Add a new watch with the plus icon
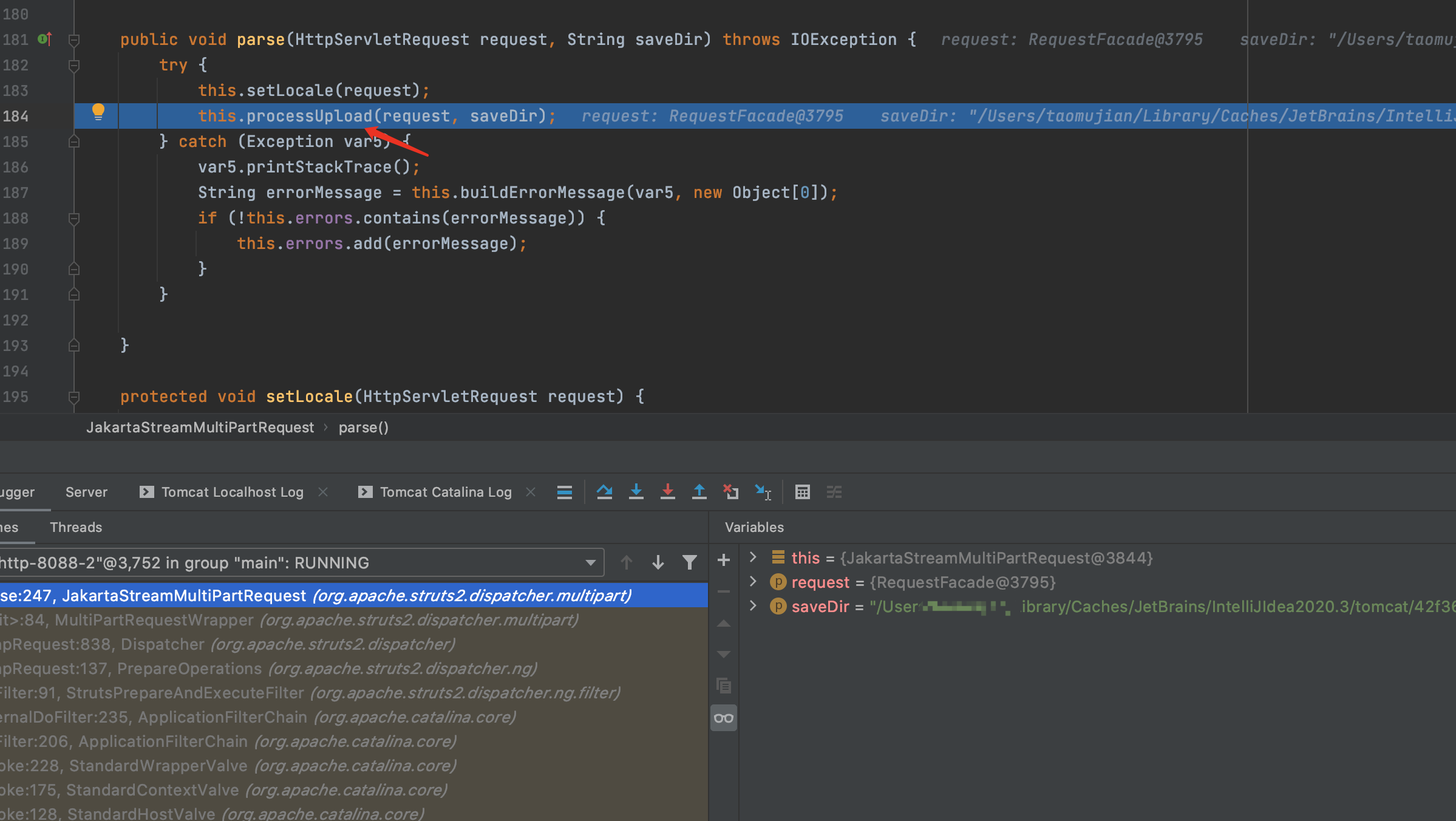 [x=724, y=560]
